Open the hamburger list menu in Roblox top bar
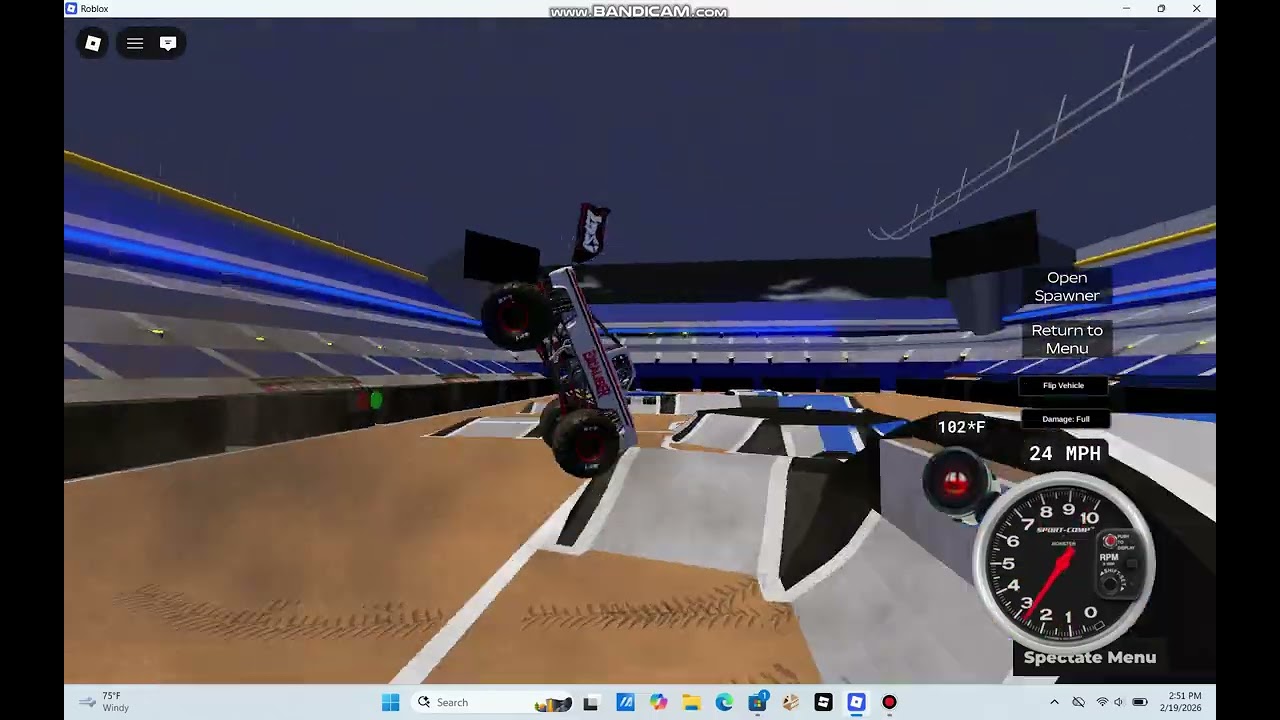1280x720 pixels. point(135,43)
